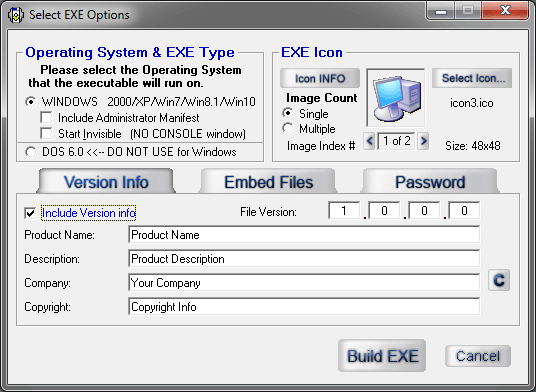
Task: Open the Password tab
Action: pos(430,181)
